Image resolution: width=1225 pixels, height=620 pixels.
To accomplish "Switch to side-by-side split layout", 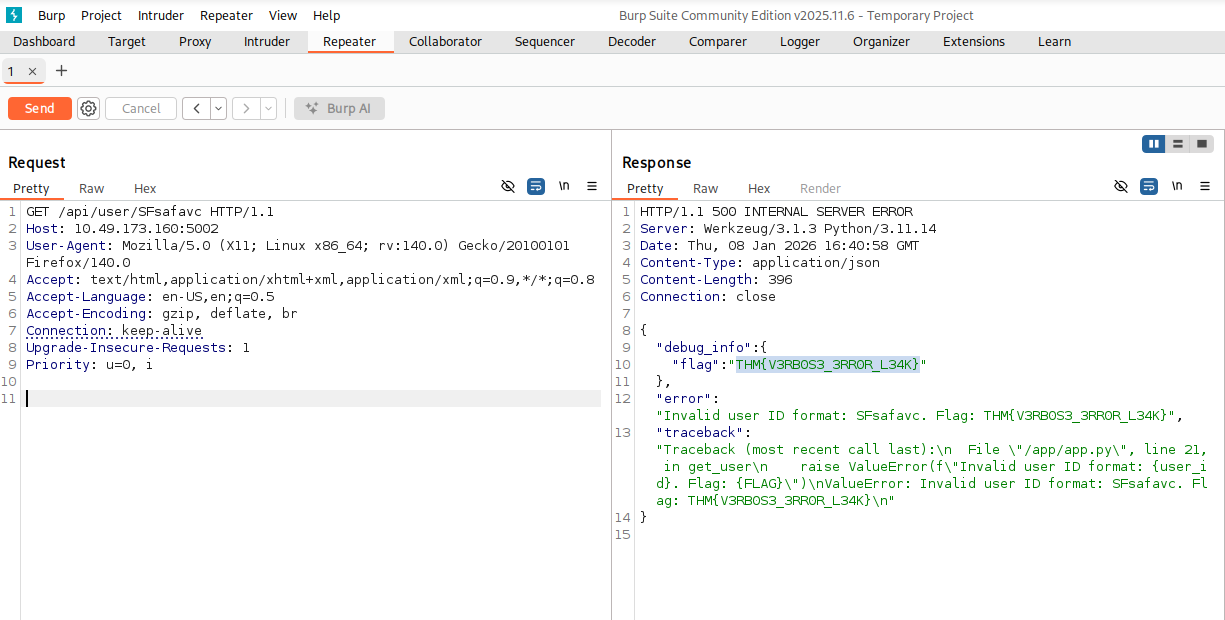I will [1154, 144].
